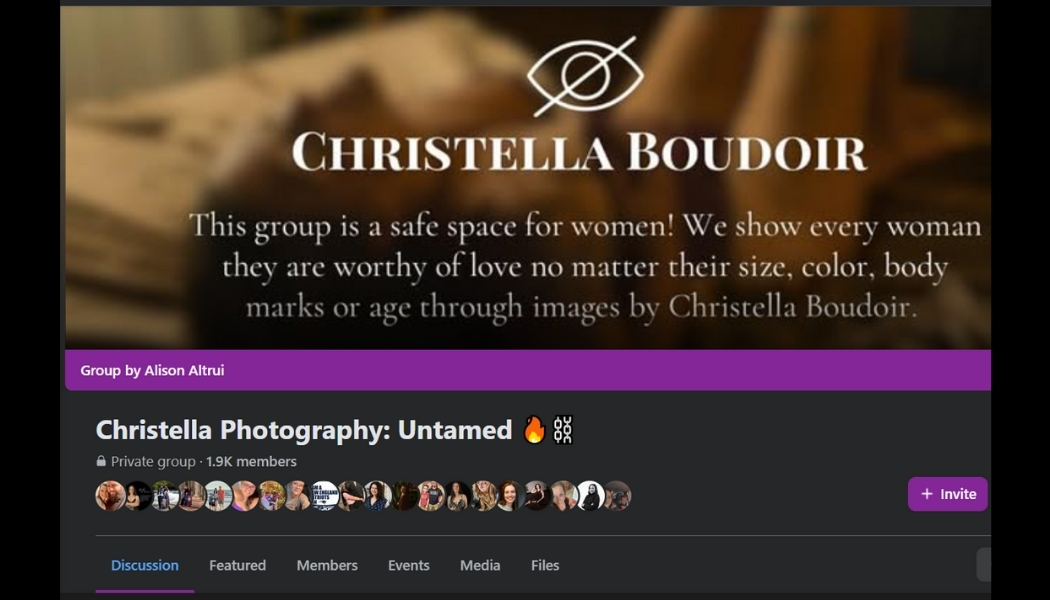Switch to the Discussion tab
The width and height of the screenshot is (1050, 600).
[x=145, y=566]
